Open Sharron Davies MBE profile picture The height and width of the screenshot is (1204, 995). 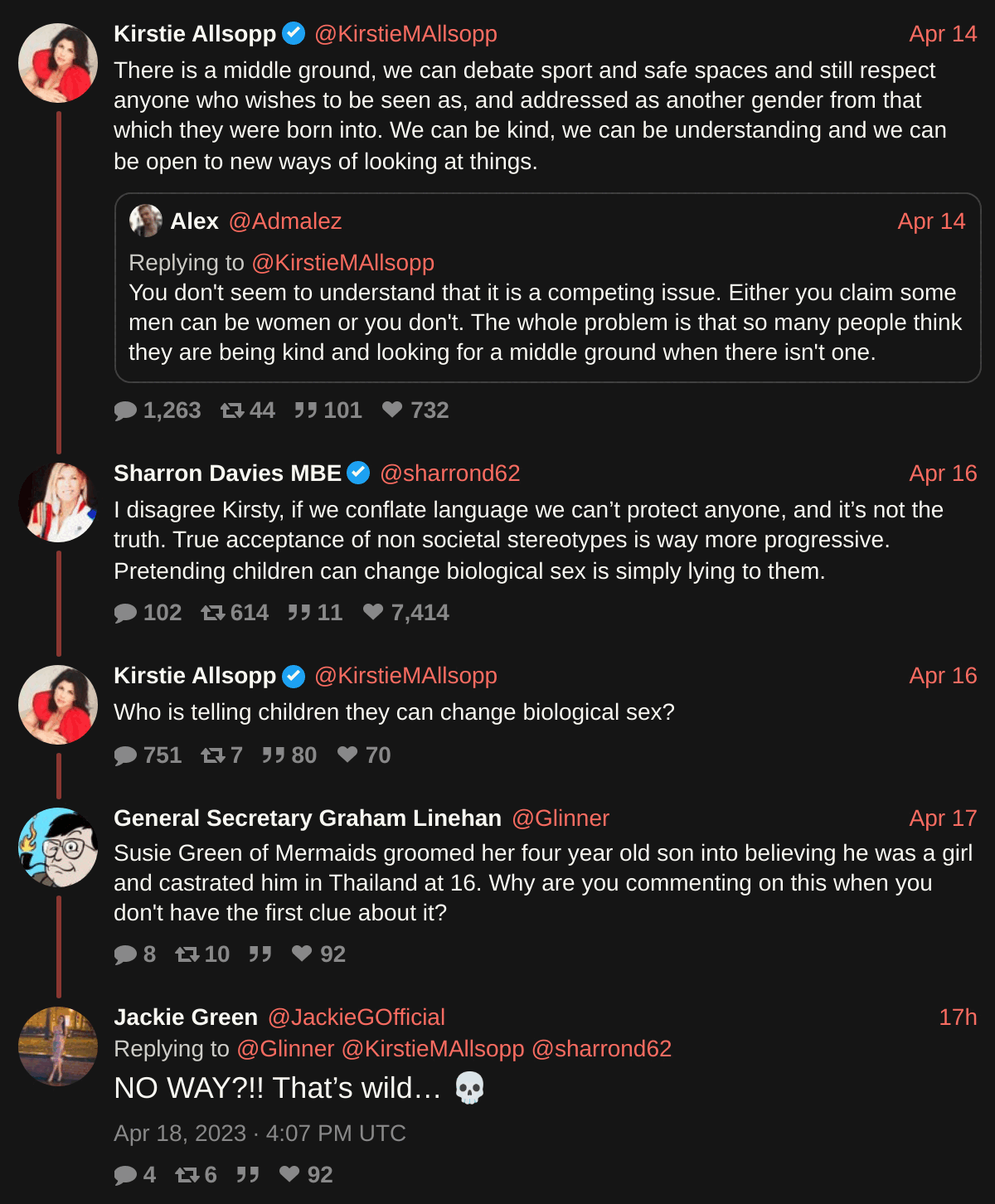coord(58,502)
